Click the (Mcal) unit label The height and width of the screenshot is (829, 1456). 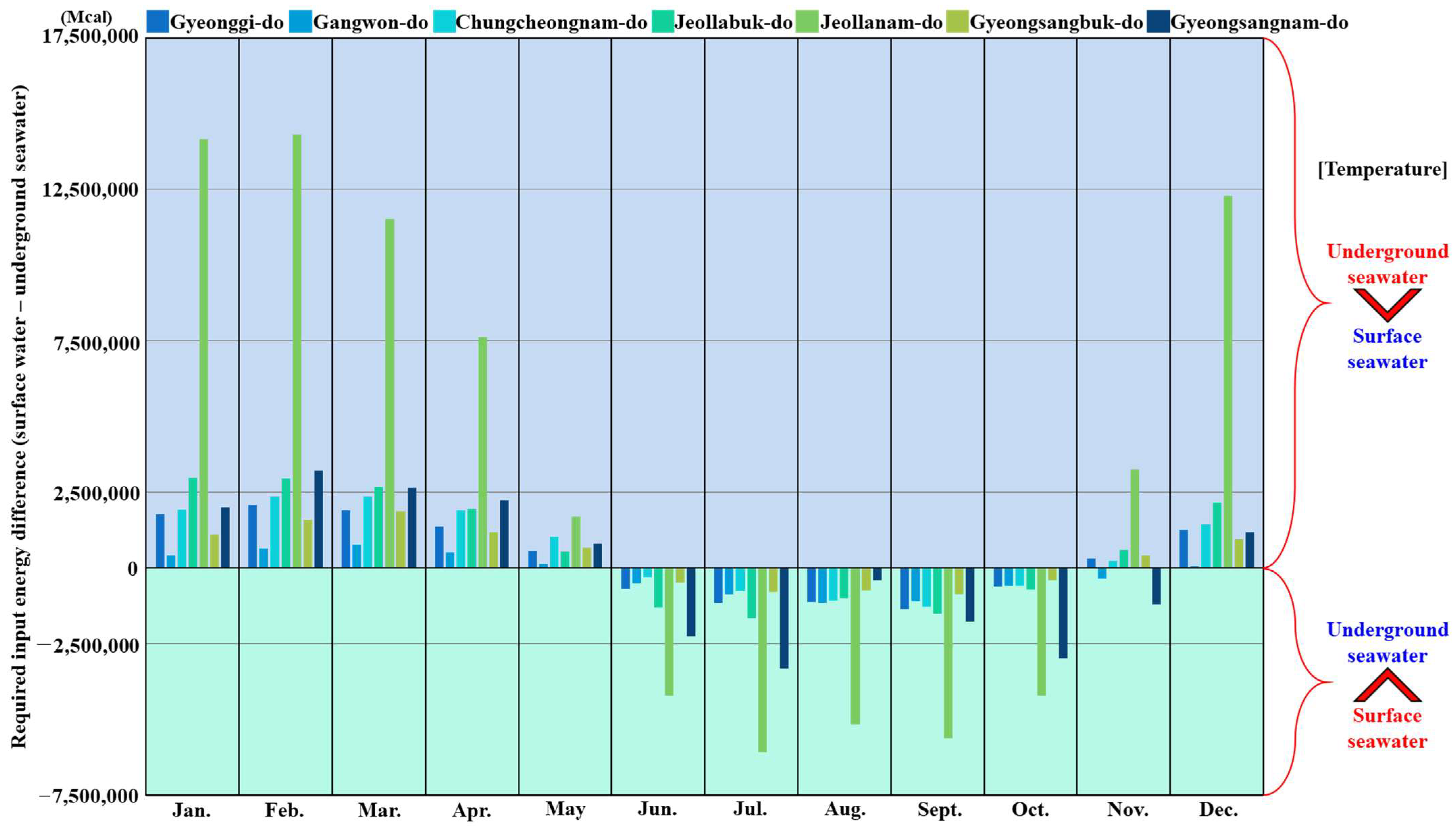coord(86,17)
